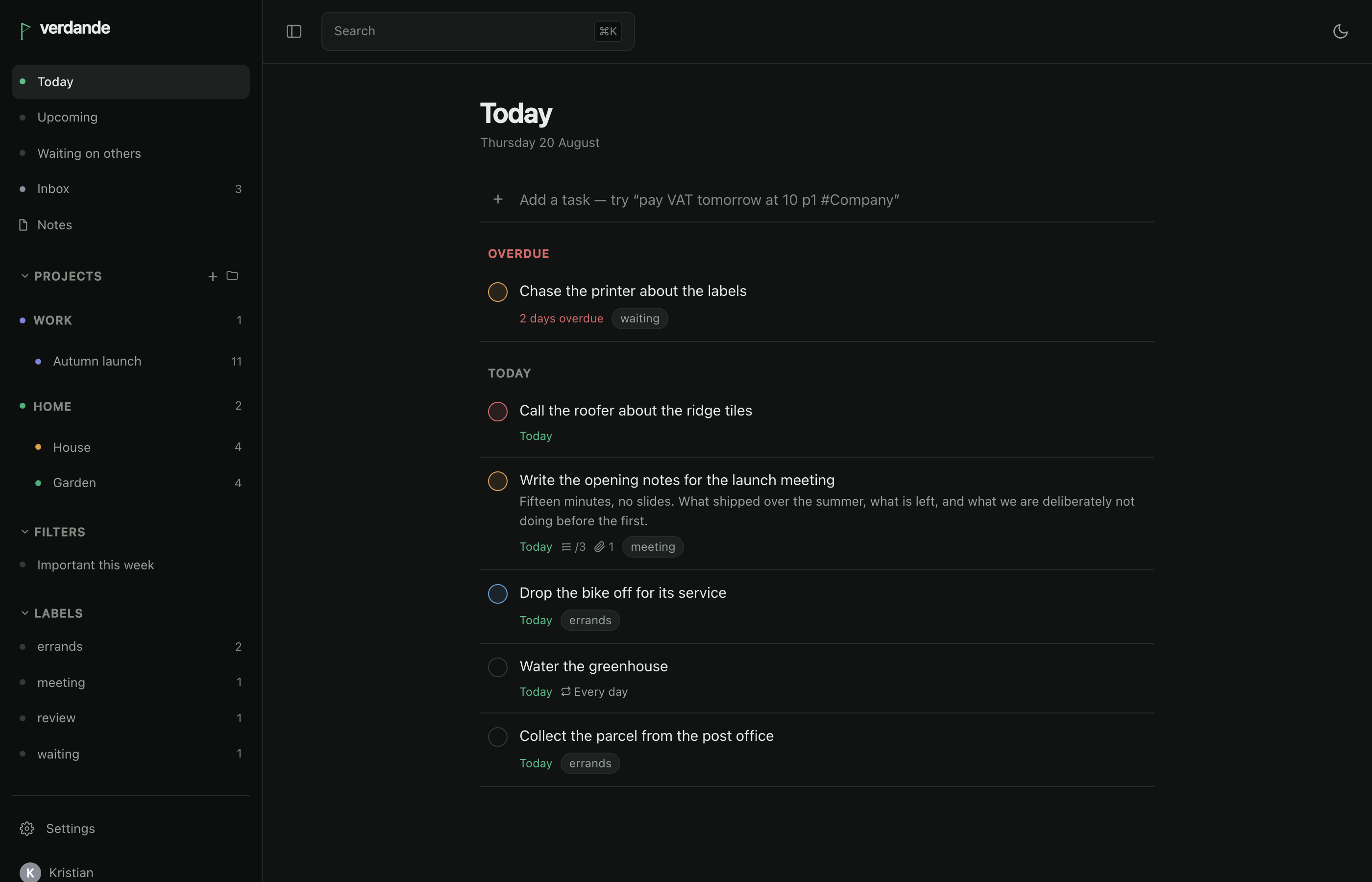Select the WORK project group

click(x=130, y=320)
